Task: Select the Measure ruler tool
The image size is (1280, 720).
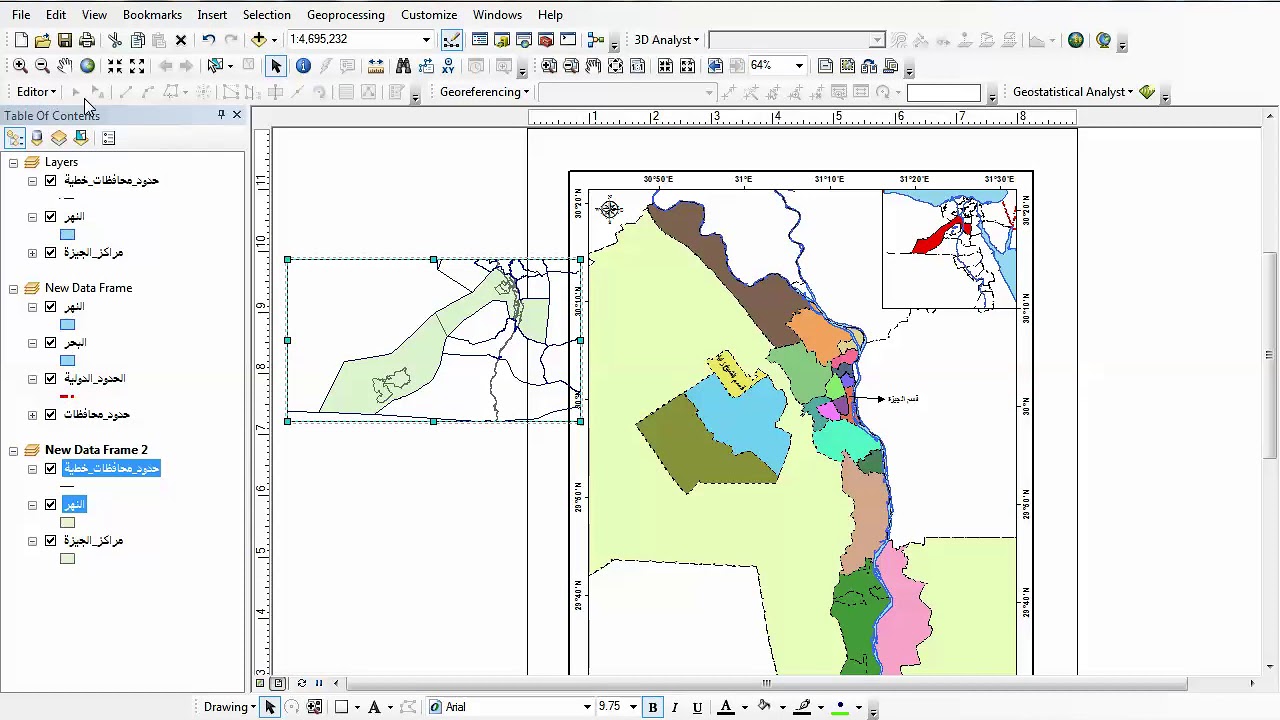Action: [x=376, y=66]
